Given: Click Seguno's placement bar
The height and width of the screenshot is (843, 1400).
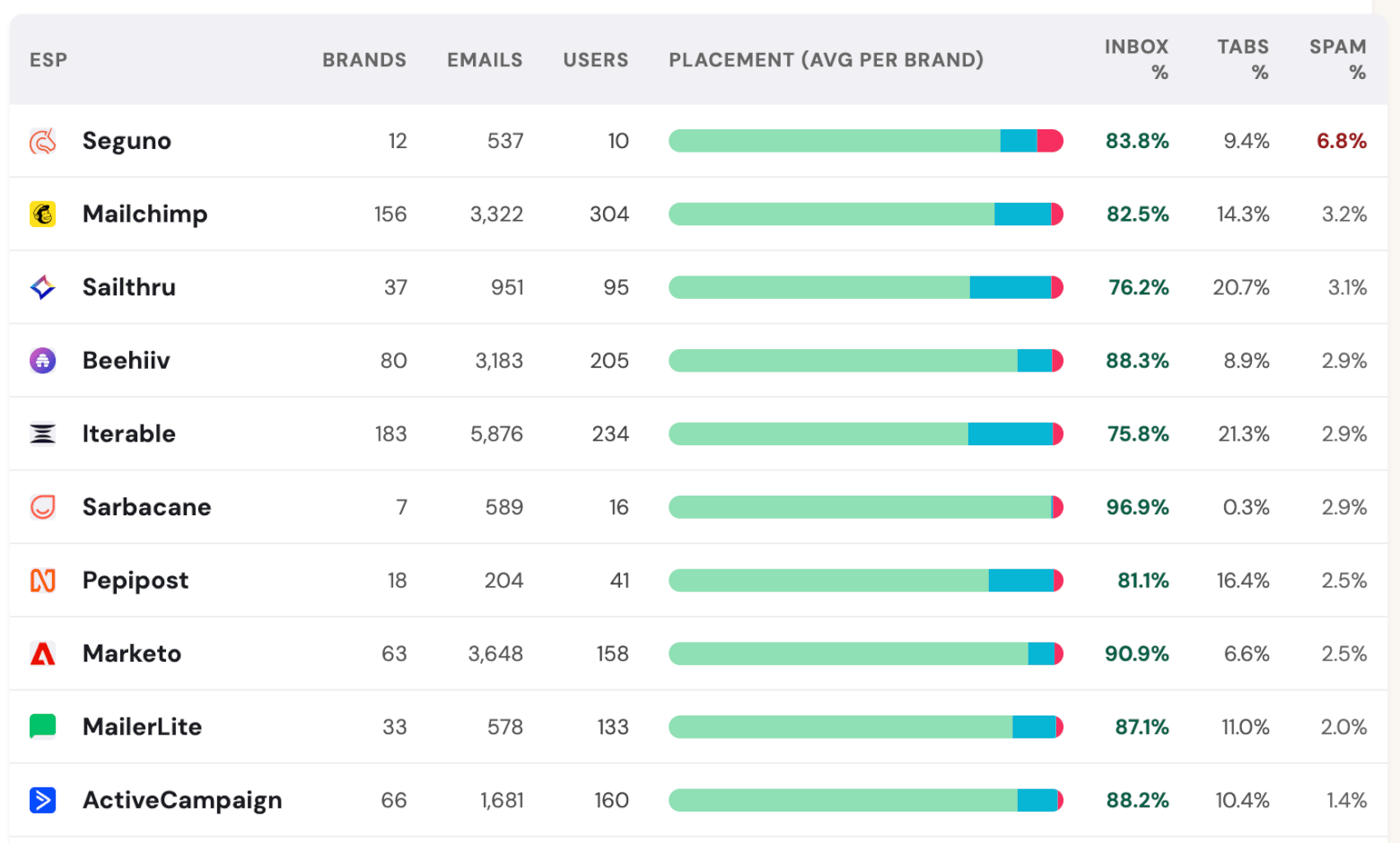Looking at the screenshot, I should click(x=866, y=141).
